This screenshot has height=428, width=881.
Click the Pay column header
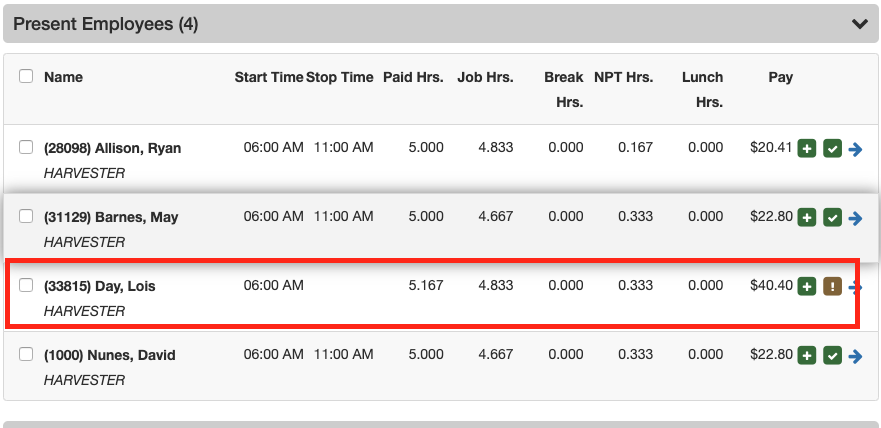coord(780,77)
